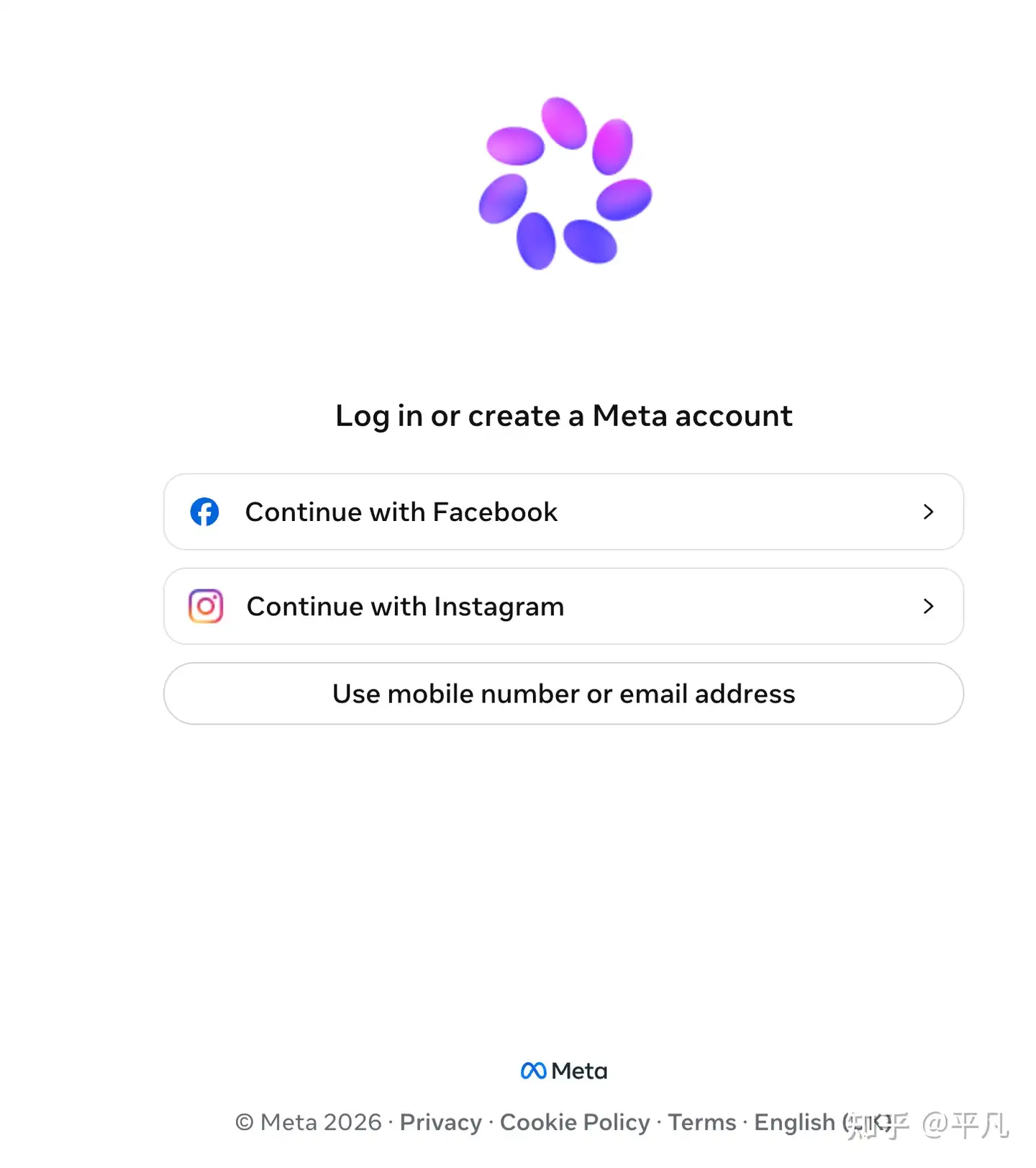The image size is (1036, 1168).
Task: Click the Meta infinity icon at page bottom
Action: 533,1070
